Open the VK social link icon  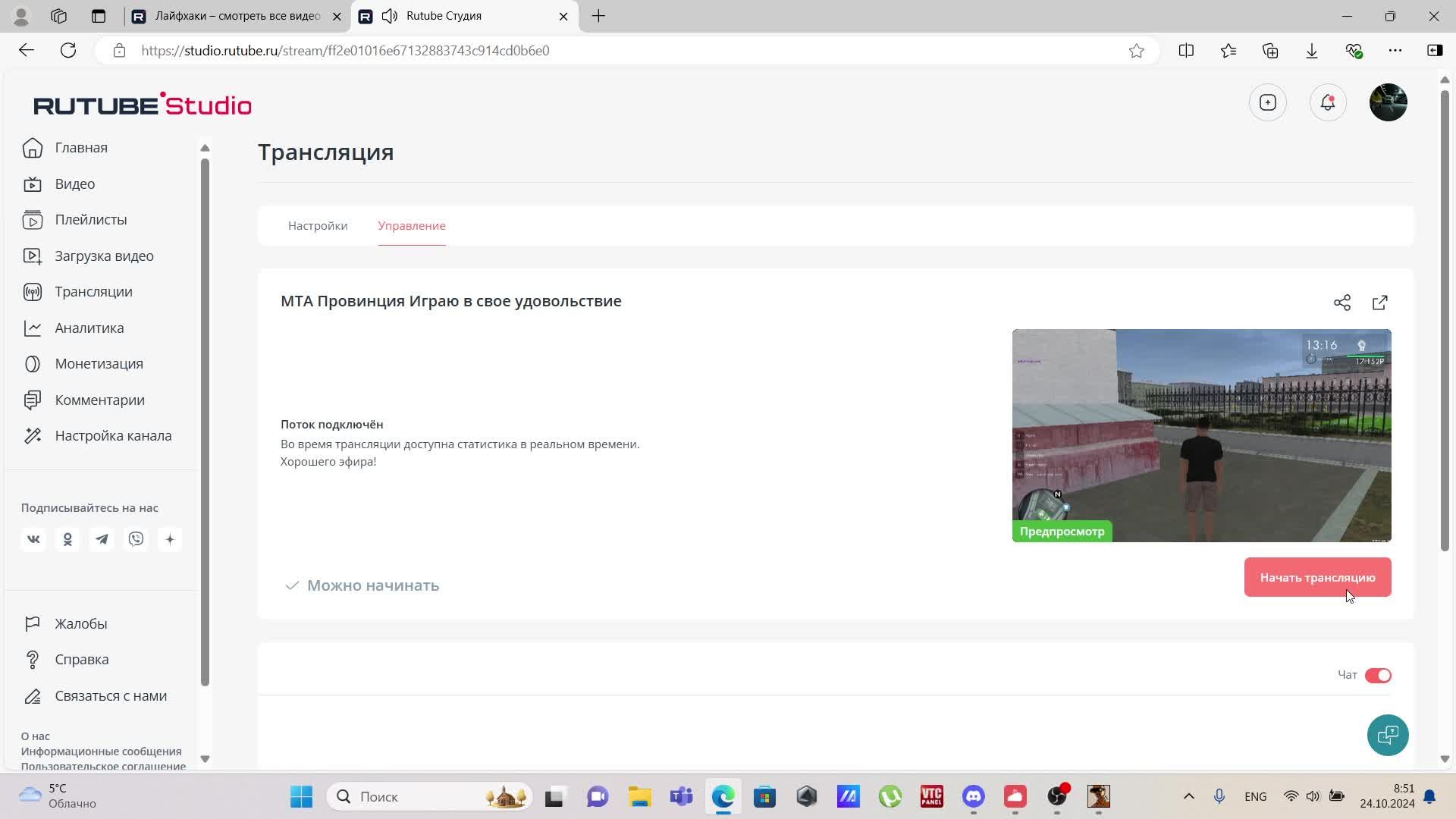coord(33,539)
